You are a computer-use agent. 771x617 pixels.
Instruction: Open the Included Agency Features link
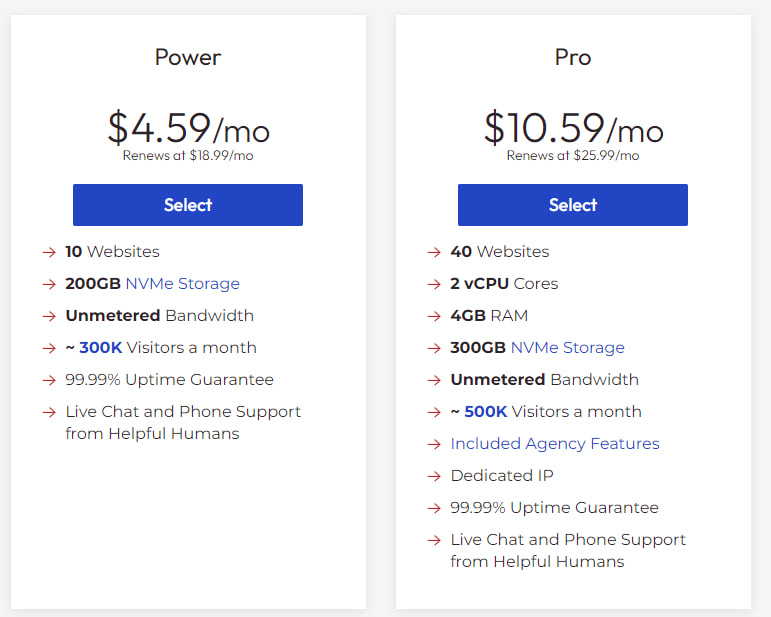click(555, 444)
